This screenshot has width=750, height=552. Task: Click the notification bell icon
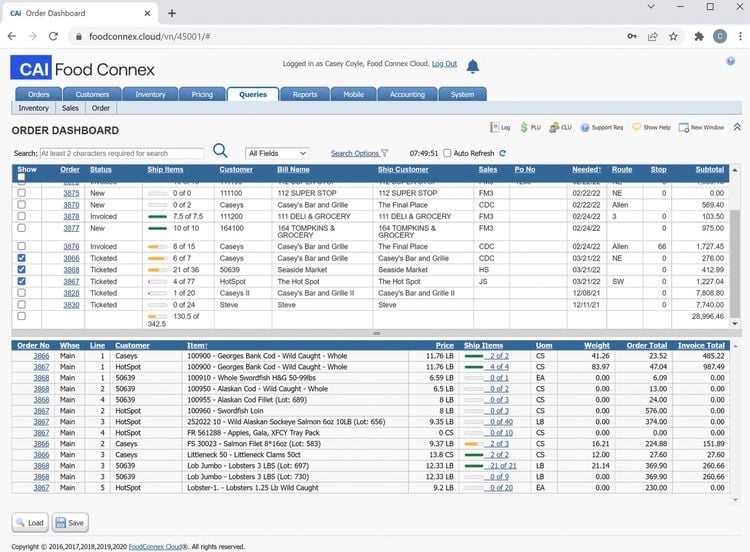coord(473,66)
